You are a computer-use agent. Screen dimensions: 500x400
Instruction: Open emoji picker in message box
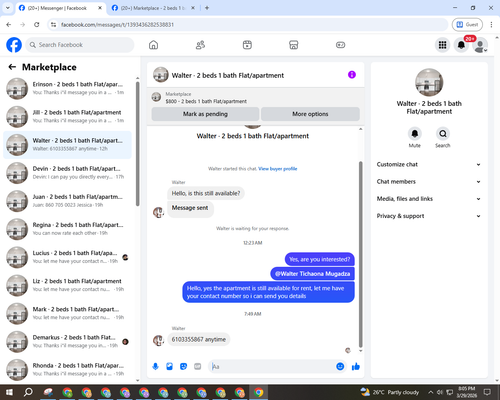click(340, 367)
